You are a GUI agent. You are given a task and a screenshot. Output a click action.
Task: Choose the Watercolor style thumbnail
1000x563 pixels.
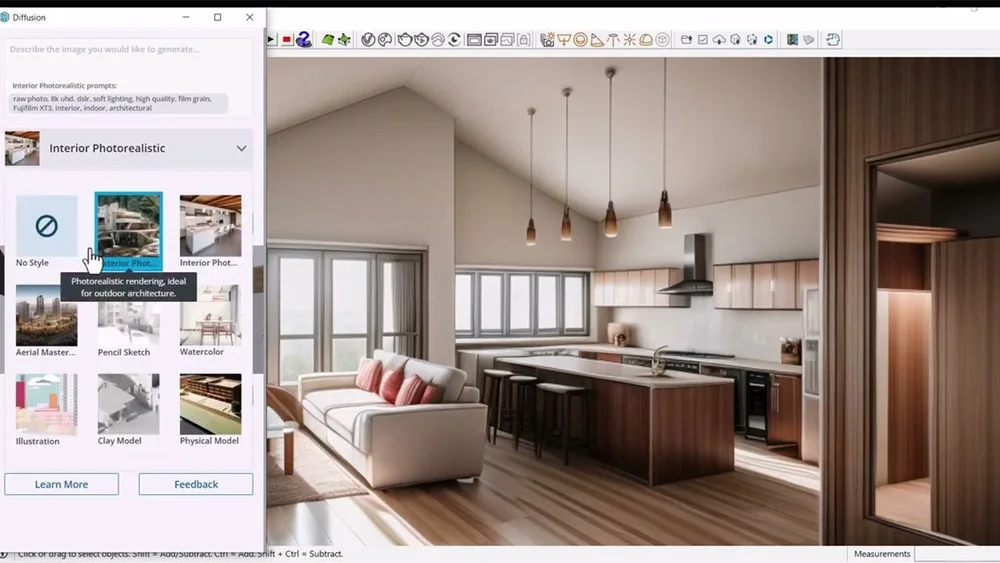click(x=210, y=321)
